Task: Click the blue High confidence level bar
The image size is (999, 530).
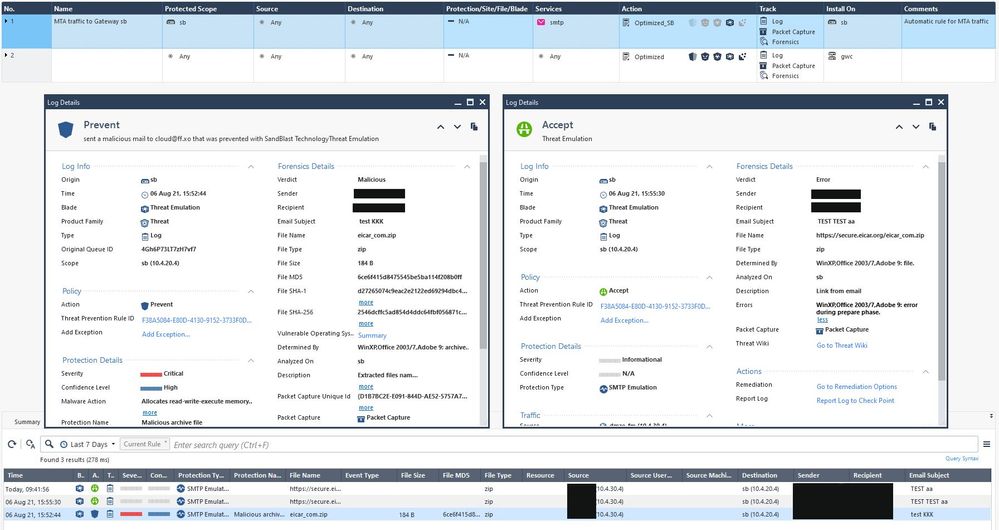Action: tap(151, 388)
